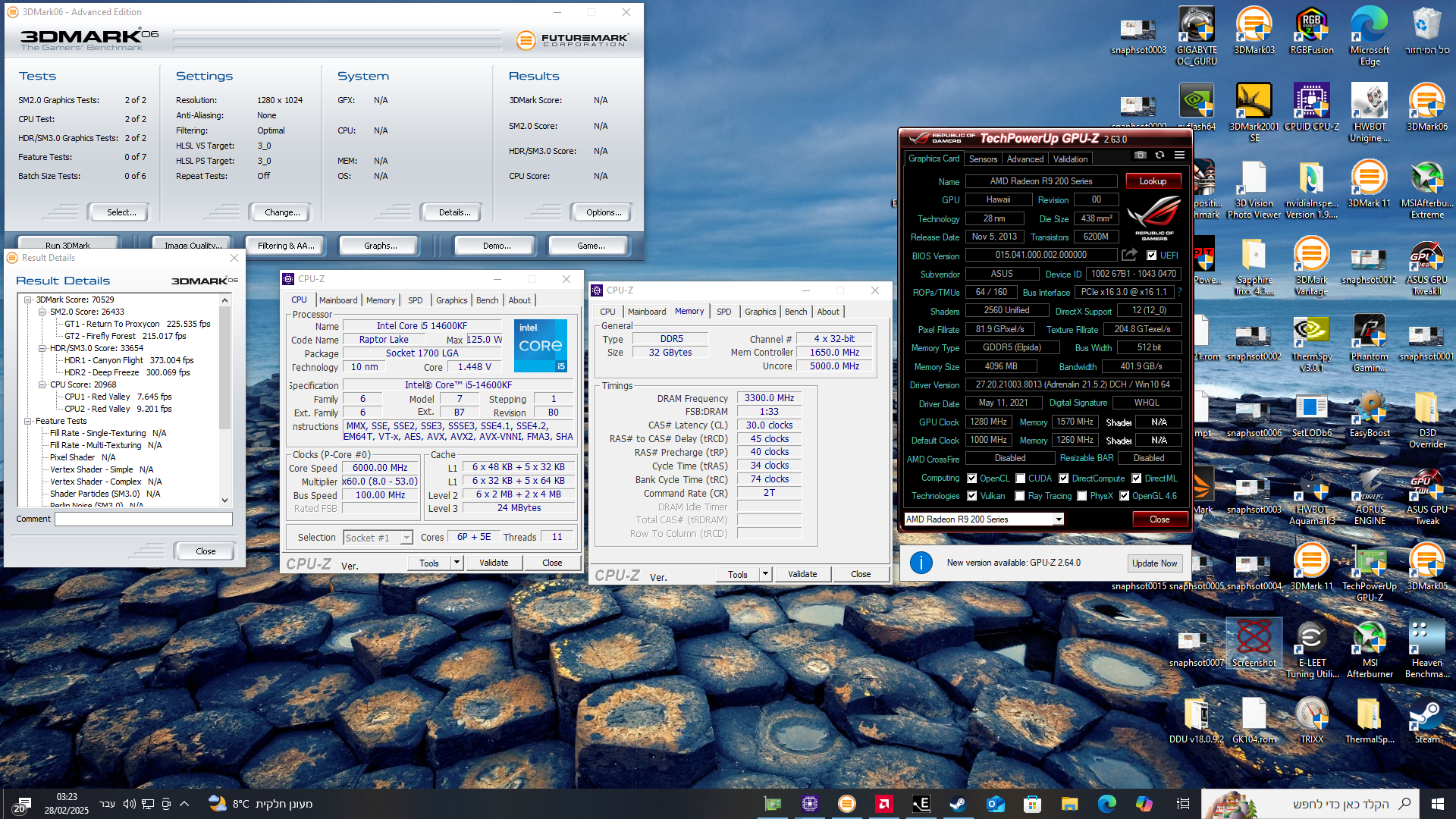Viewport: 1456px width, 819px height.
Task: Click the Filtering & AA... button
Action: [285, 246]
